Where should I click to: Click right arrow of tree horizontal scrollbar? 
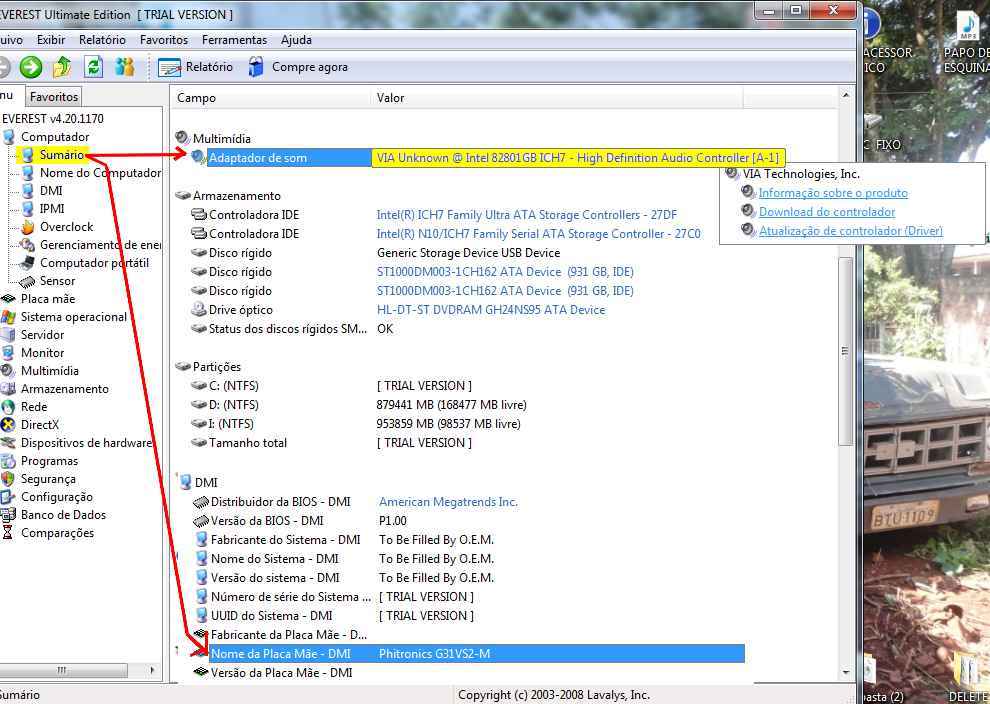[x=152, y=670]
